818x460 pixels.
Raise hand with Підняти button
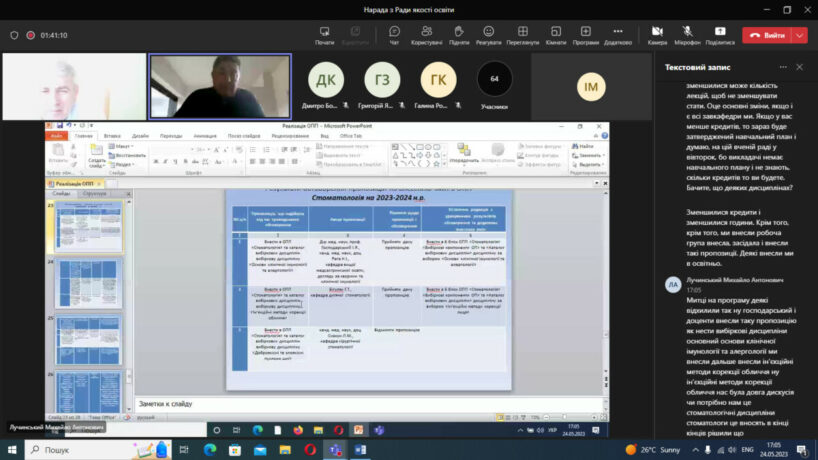click(459, 34)
